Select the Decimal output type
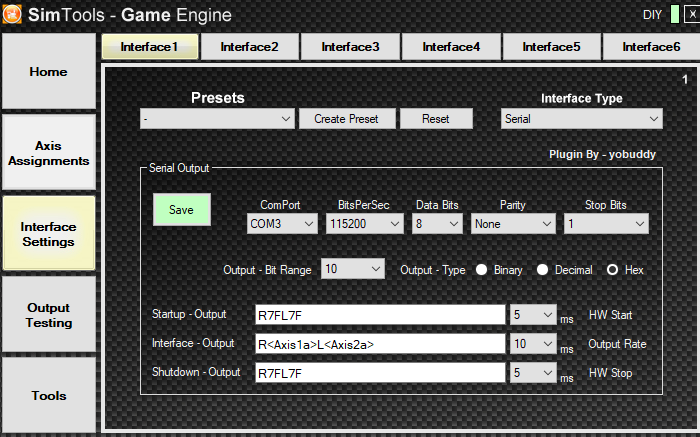700x437 pixels. tap(545, 270)
